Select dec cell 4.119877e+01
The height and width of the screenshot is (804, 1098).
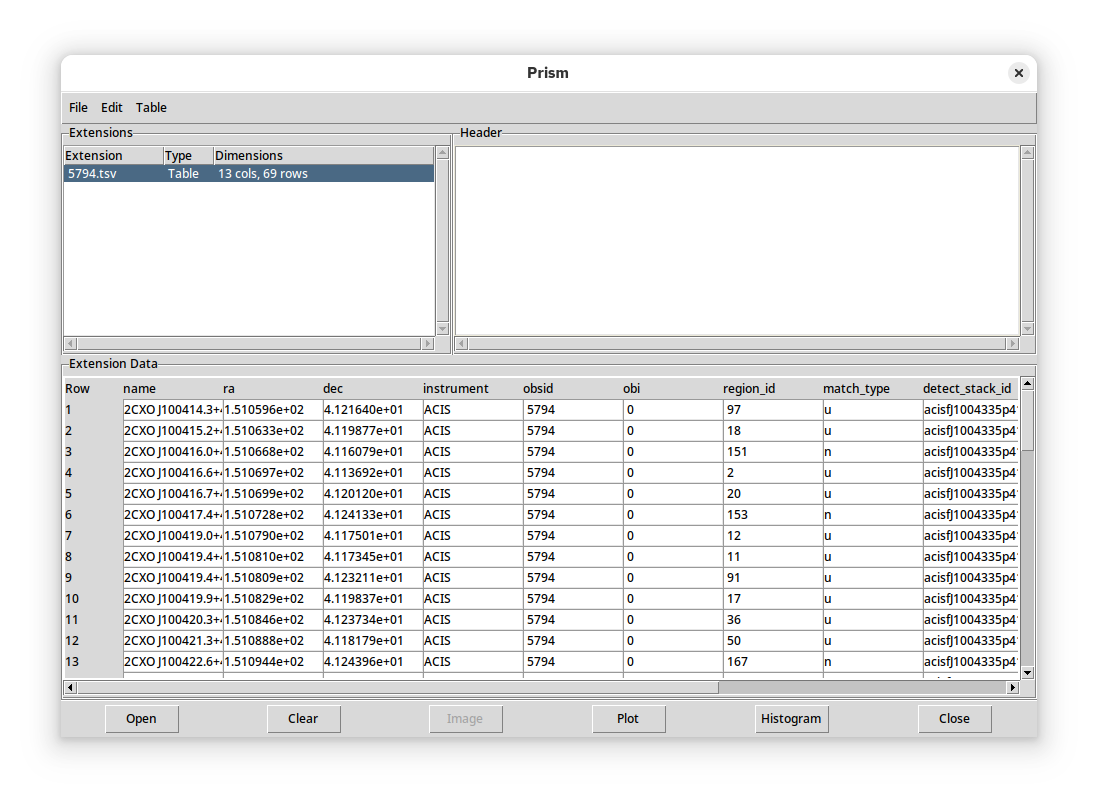pyautogui.click(x=373, y=431)
